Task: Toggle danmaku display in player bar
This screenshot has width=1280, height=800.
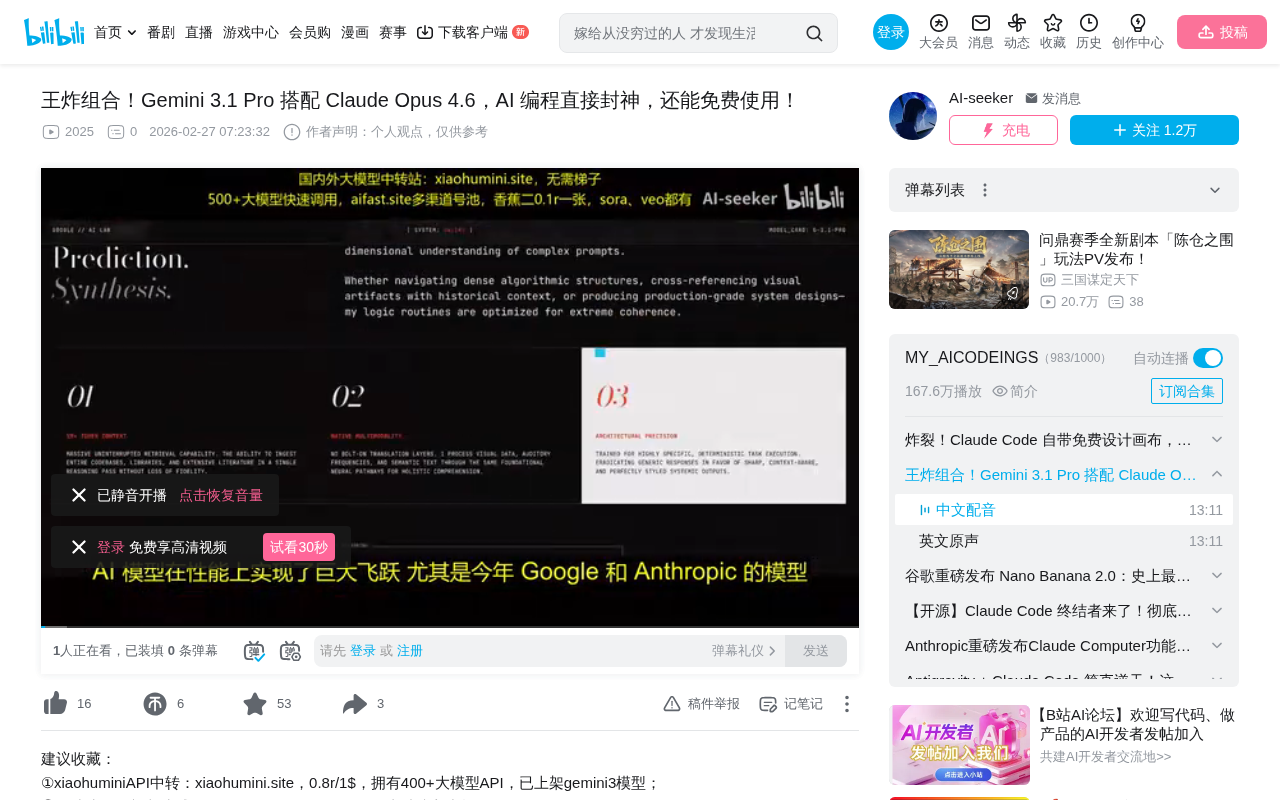Action: [x=254, y=651]
